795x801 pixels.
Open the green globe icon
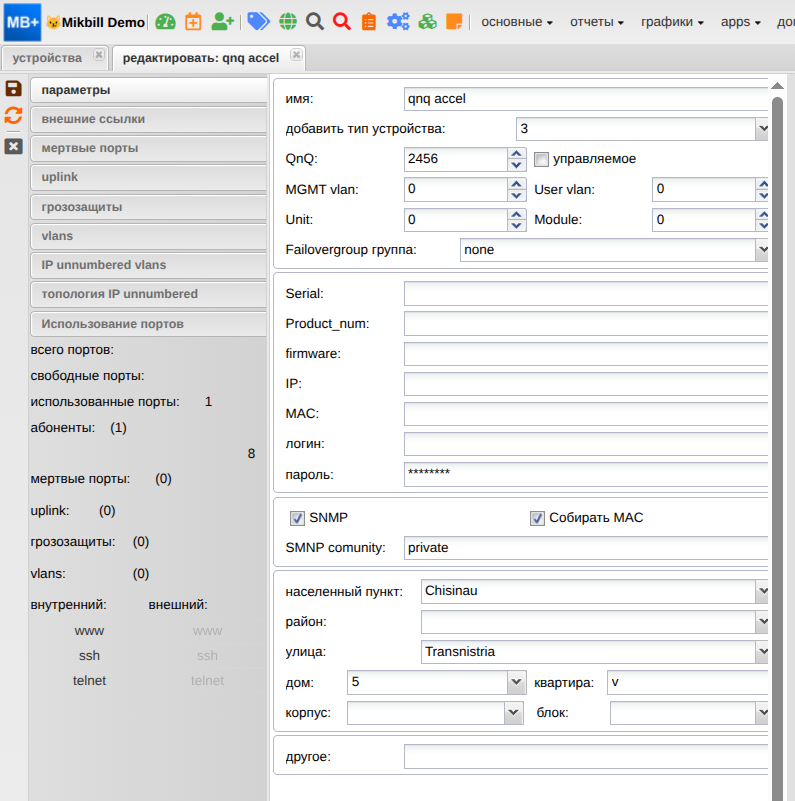(x=287, y=21)
